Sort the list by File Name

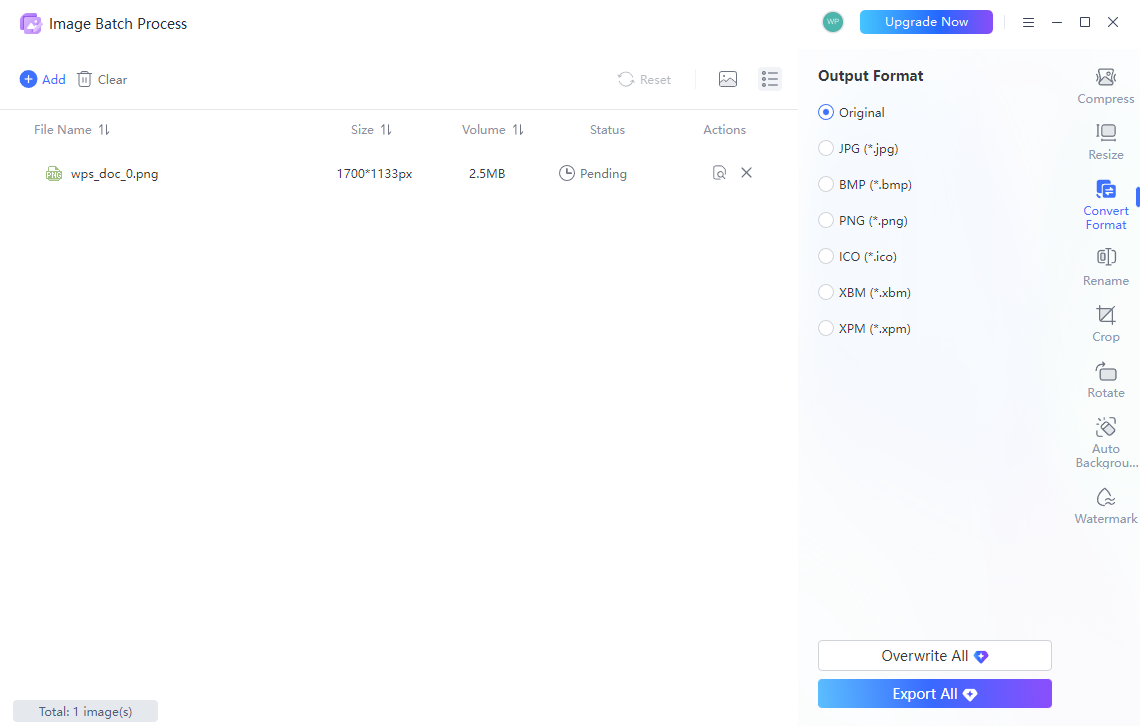(71, 129)
